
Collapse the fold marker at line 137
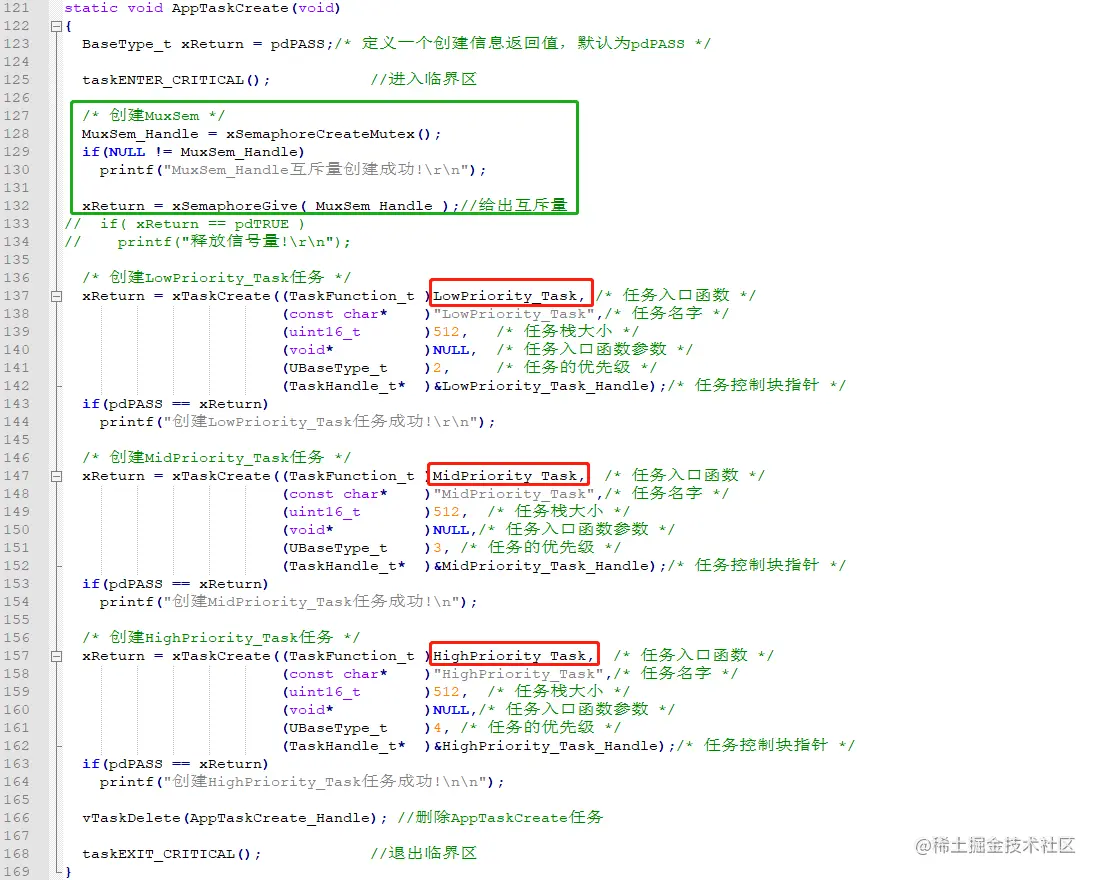click(x=56, y=296)
